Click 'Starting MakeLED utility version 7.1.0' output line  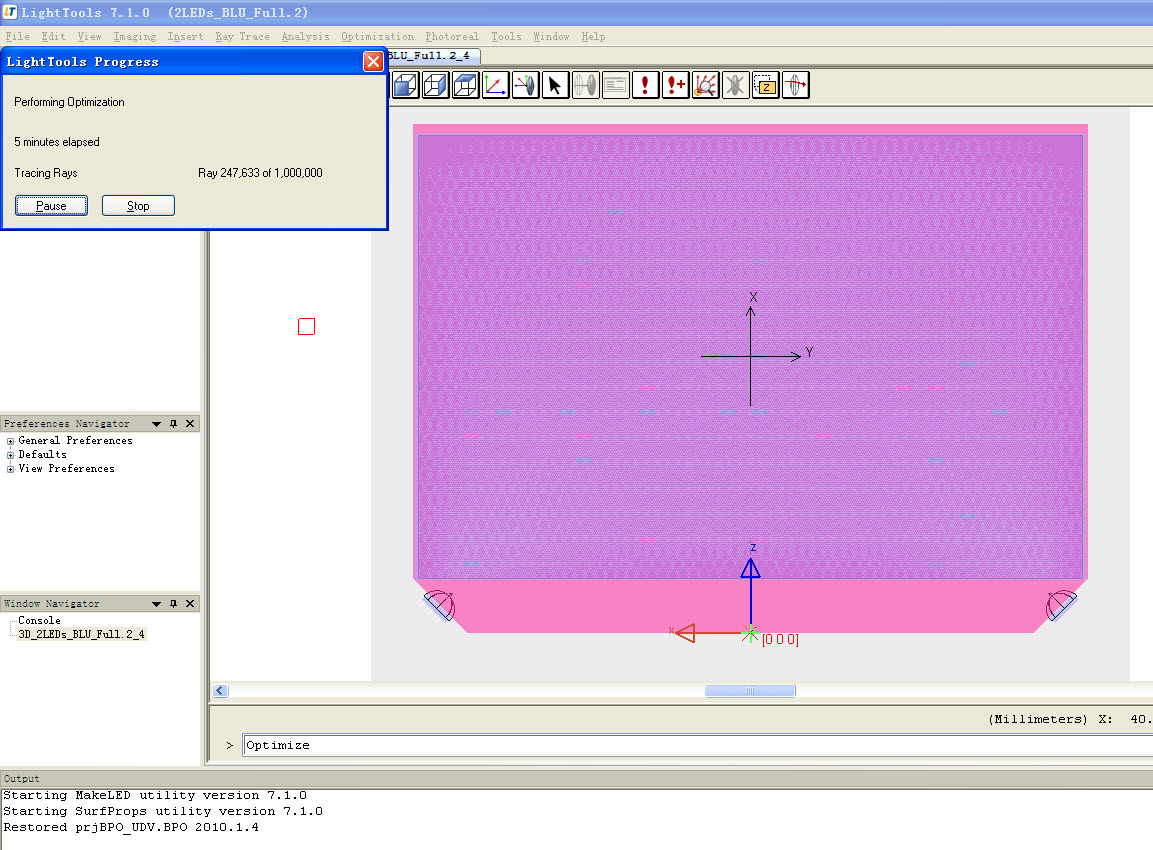click(x=155, y=795)
